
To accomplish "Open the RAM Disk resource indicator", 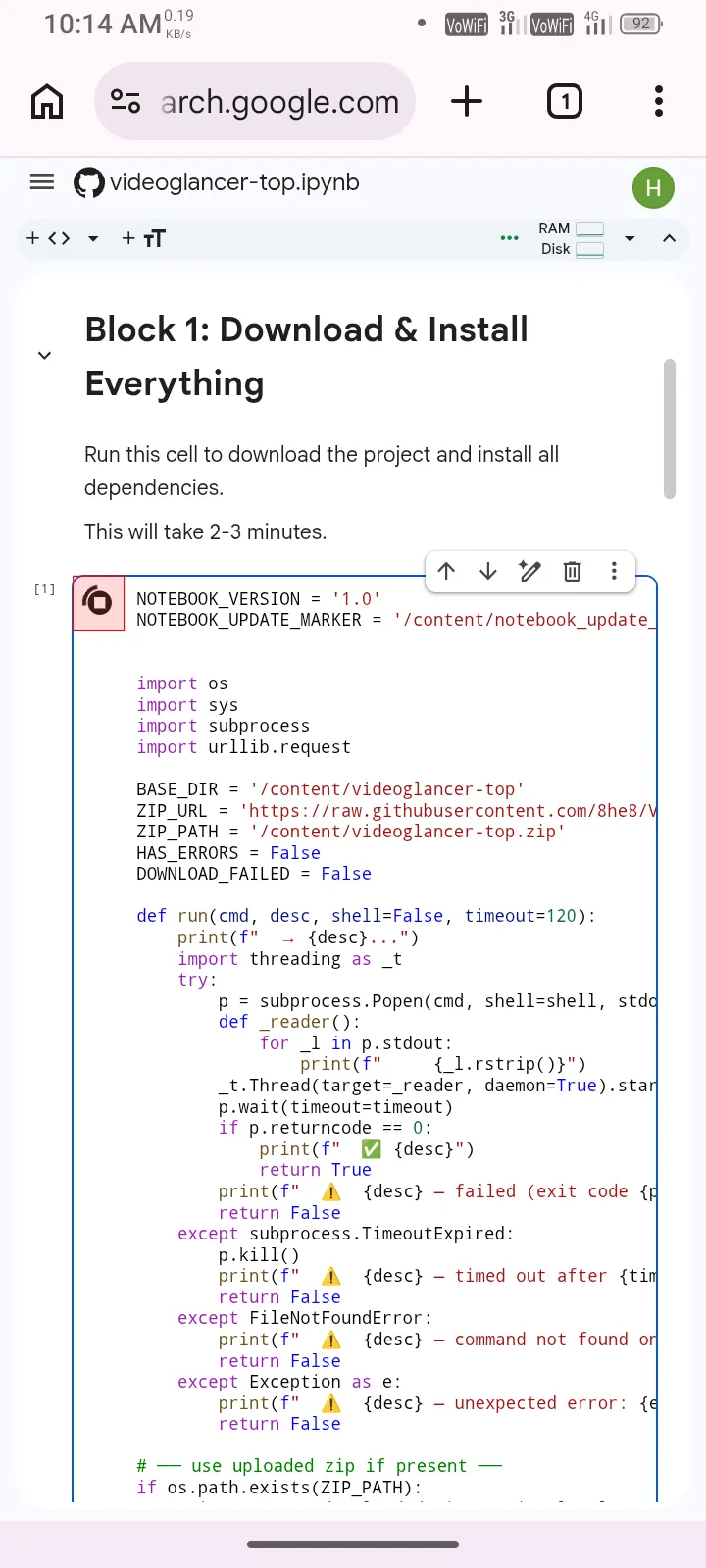I will coord(571,238).
